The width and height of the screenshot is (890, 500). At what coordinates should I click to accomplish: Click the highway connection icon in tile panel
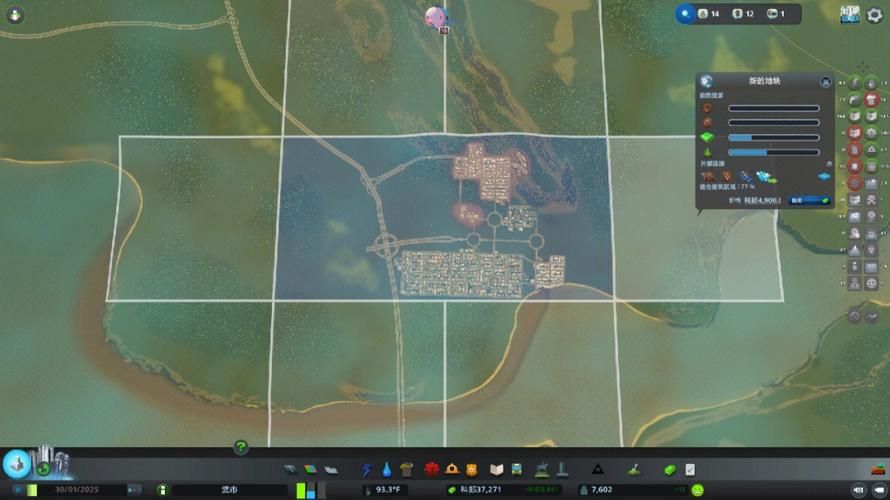click(707, 177)
